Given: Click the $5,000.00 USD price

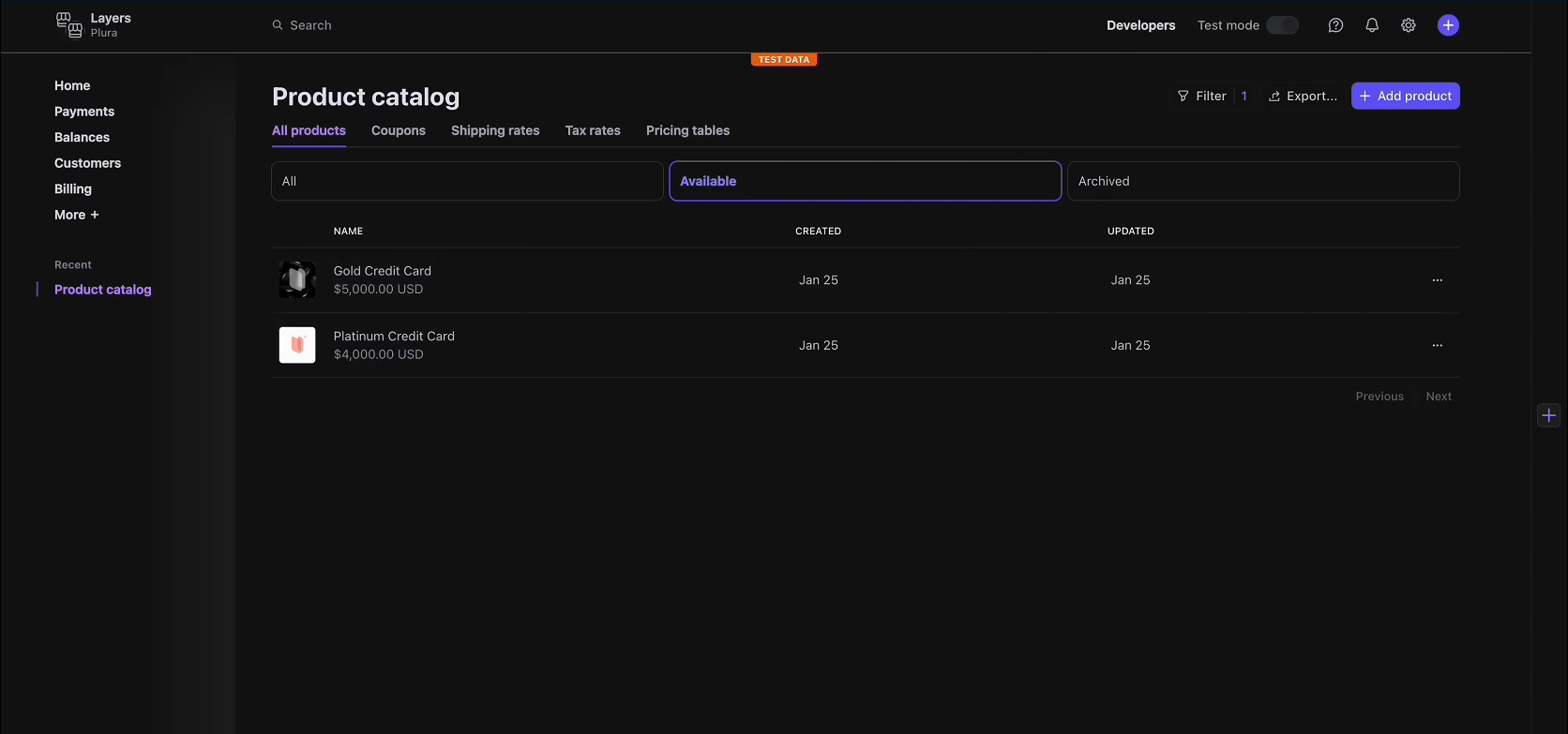Looking at the screenshot, I should tap(378, 289).
